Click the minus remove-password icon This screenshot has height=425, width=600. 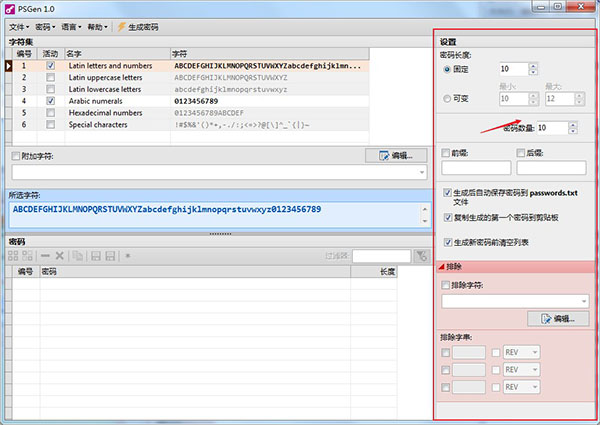click(x=46, y=256)
